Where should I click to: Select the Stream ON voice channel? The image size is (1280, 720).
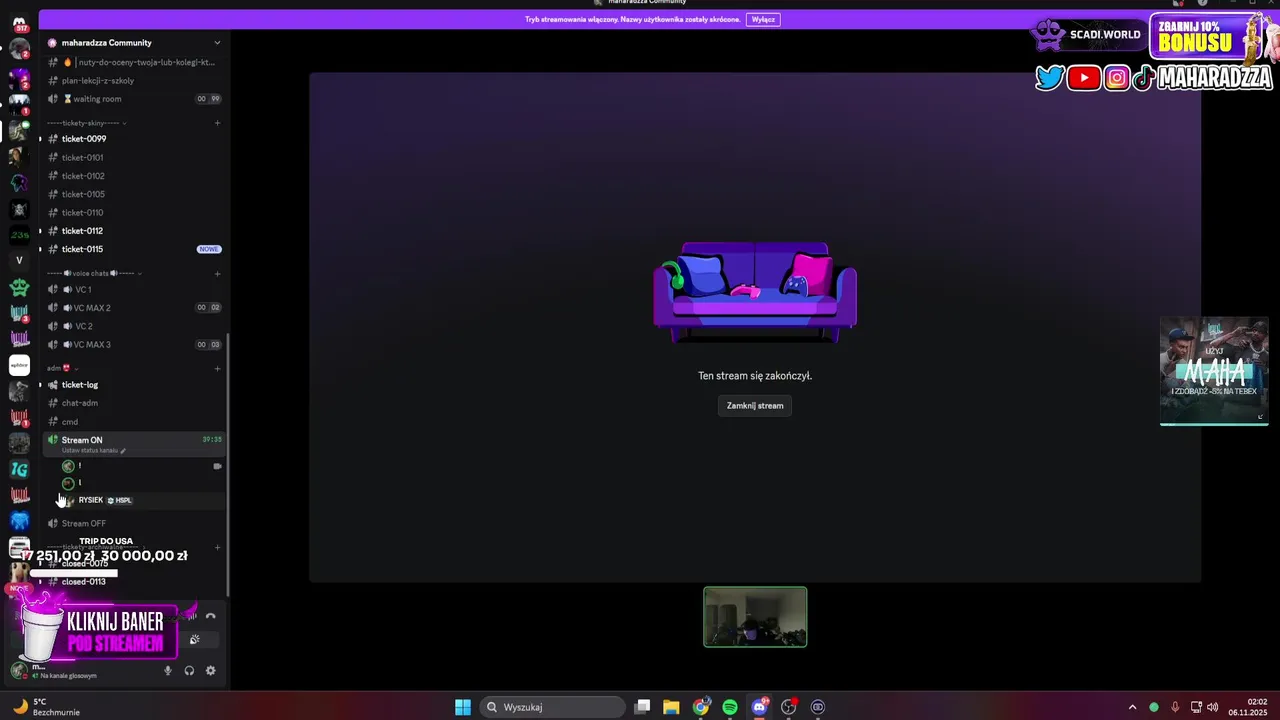pos(134,443)
